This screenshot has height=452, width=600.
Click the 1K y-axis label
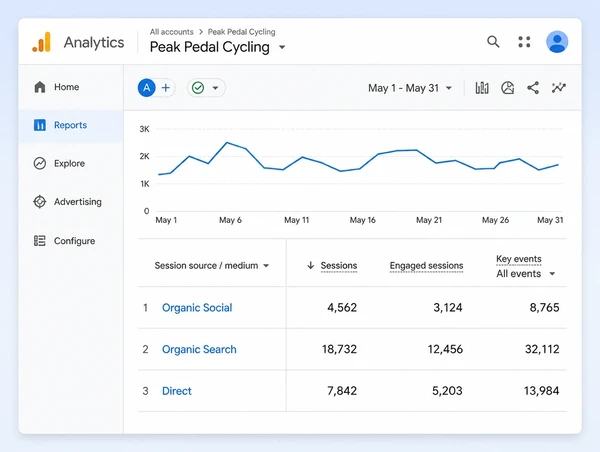[145, 184]
